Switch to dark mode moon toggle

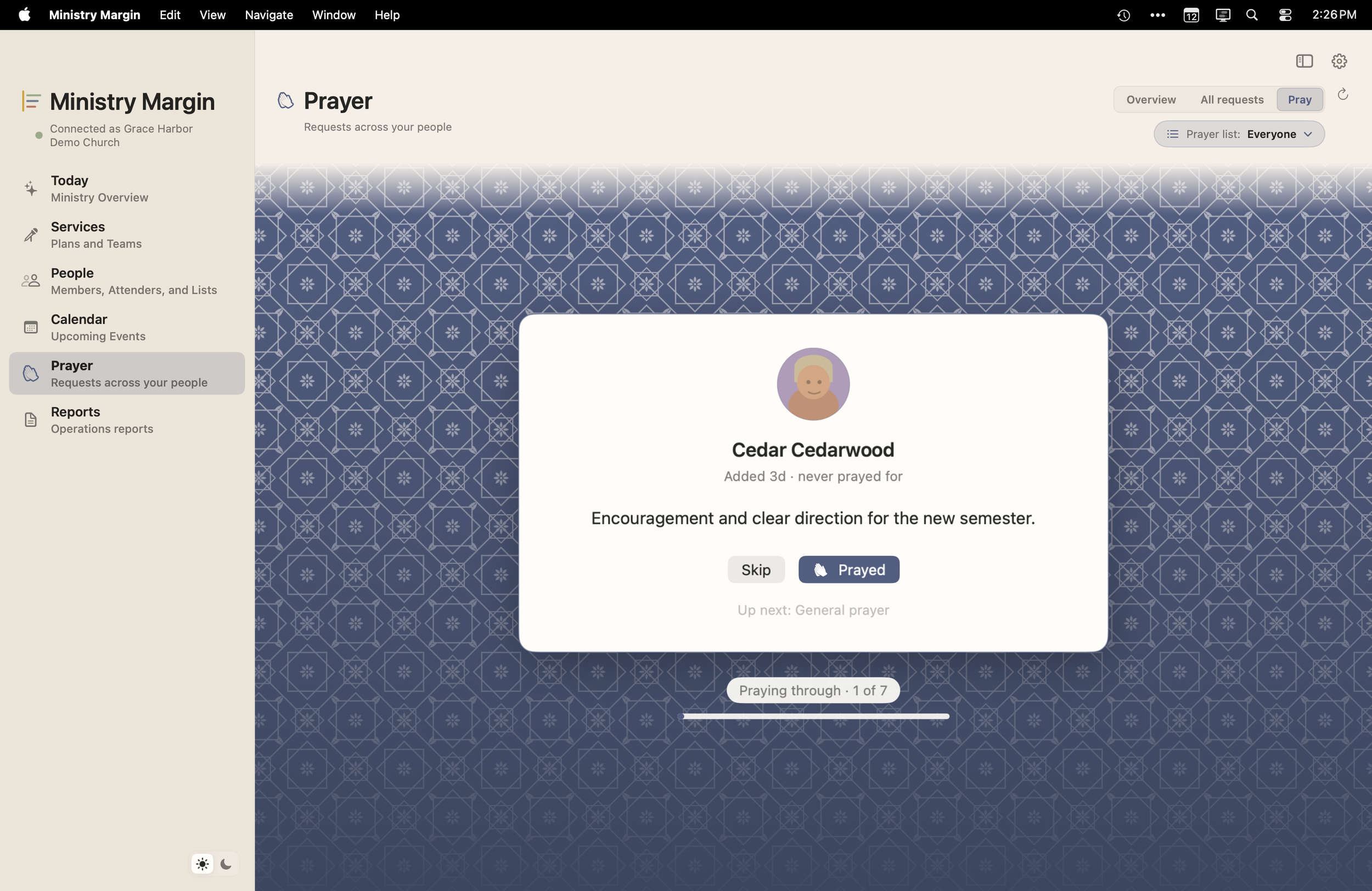(226, 864)
